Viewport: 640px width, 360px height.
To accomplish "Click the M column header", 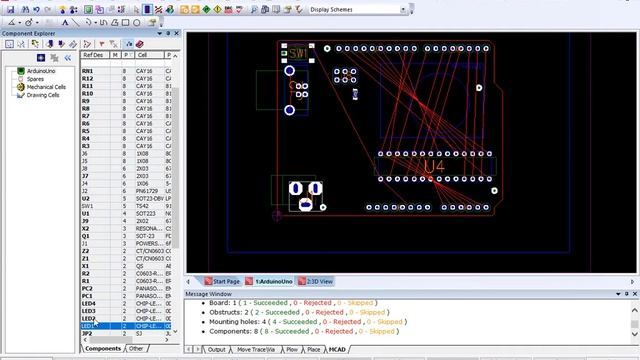I will coord(116,55).
